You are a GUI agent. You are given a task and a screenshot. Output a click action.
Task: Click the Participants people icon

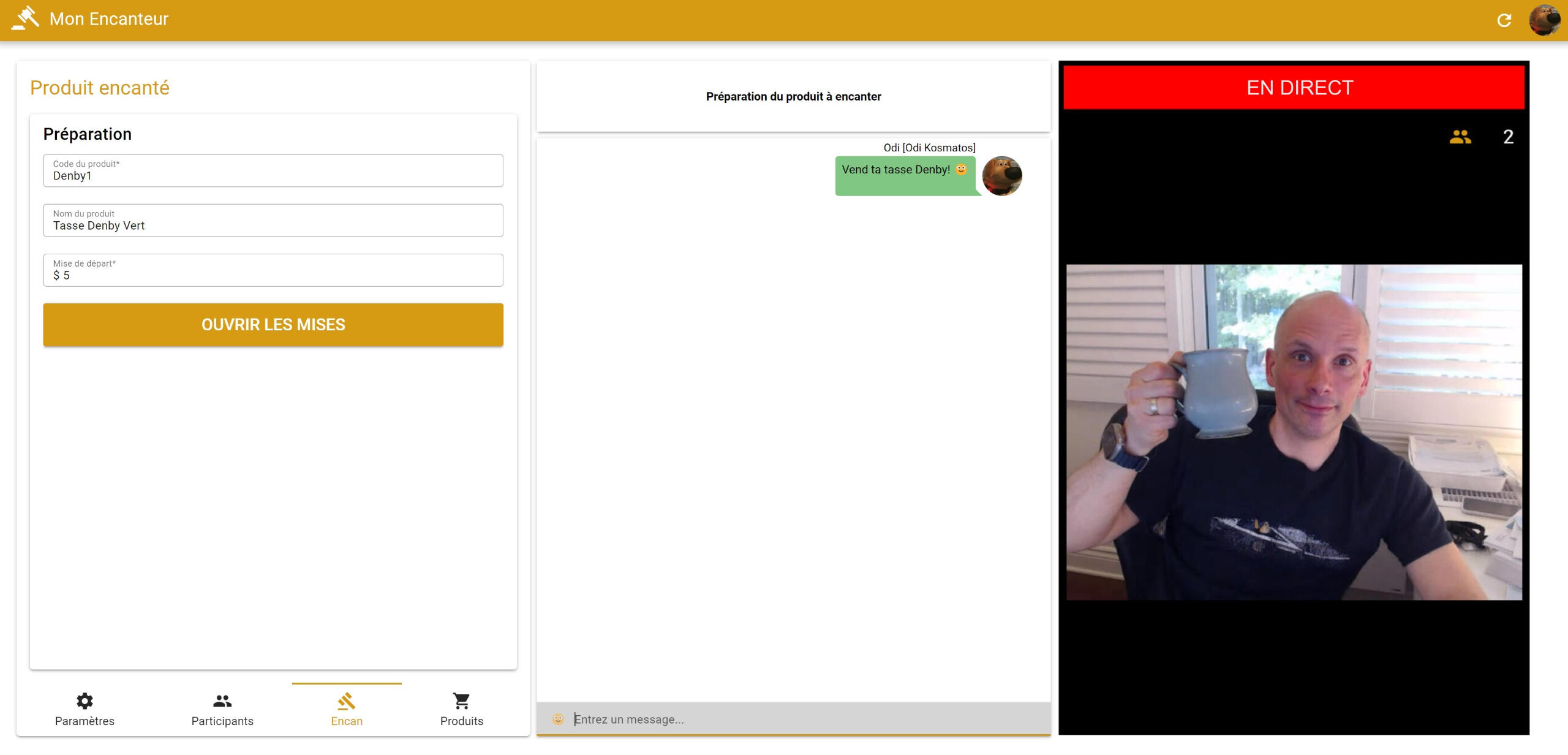(222, 700)
